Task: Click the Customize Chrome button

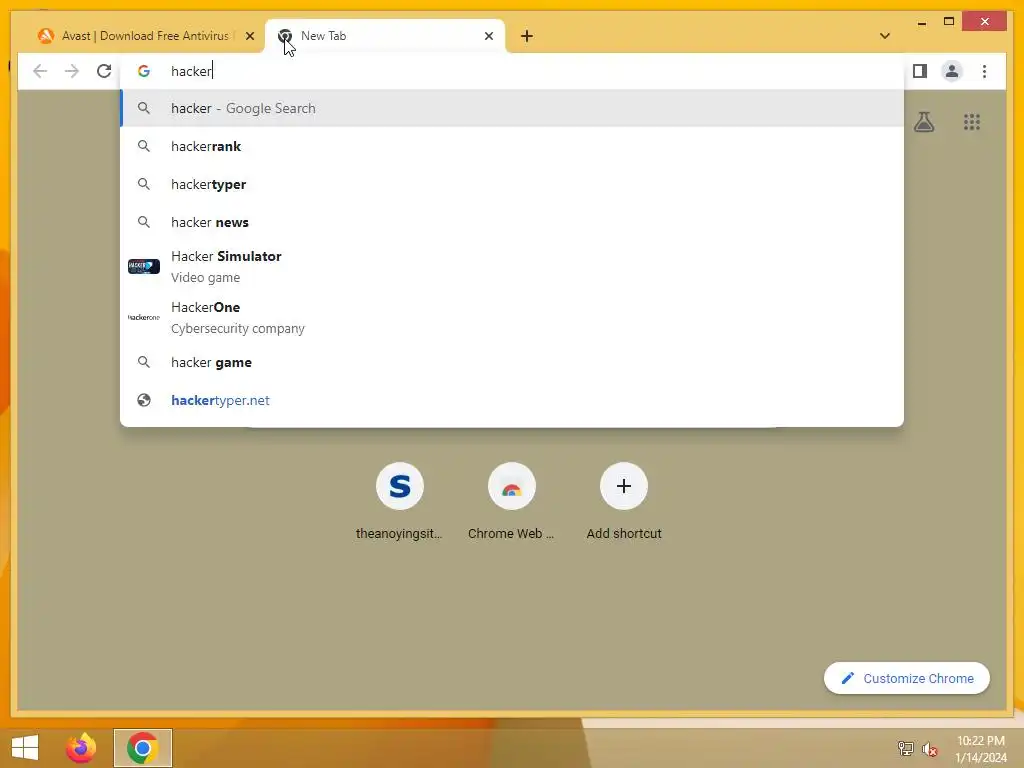Action: (907, 679)
